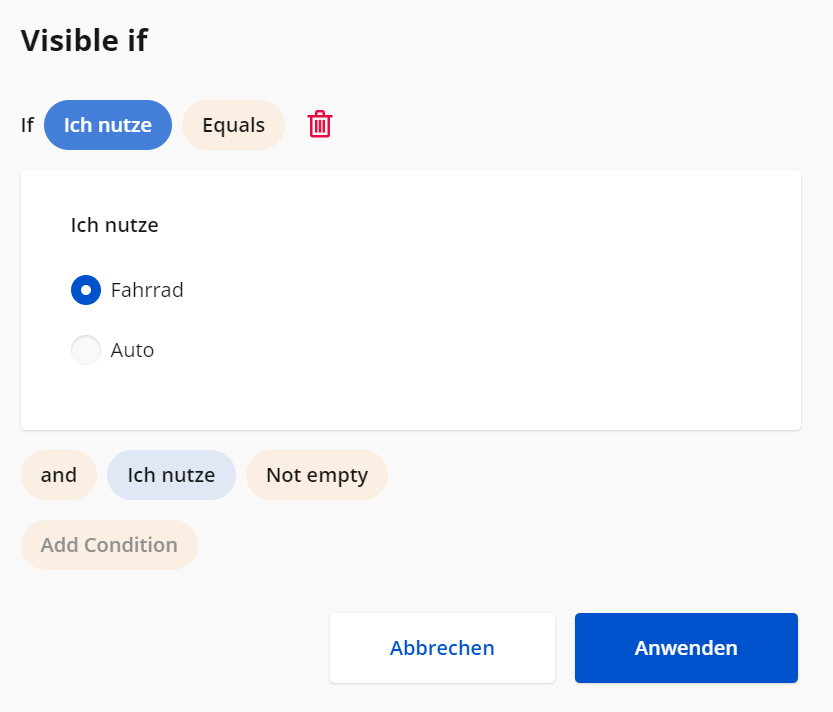Click the "Auto" option label text
Viewport: 833px width, 712px height.
click(132, 350)
